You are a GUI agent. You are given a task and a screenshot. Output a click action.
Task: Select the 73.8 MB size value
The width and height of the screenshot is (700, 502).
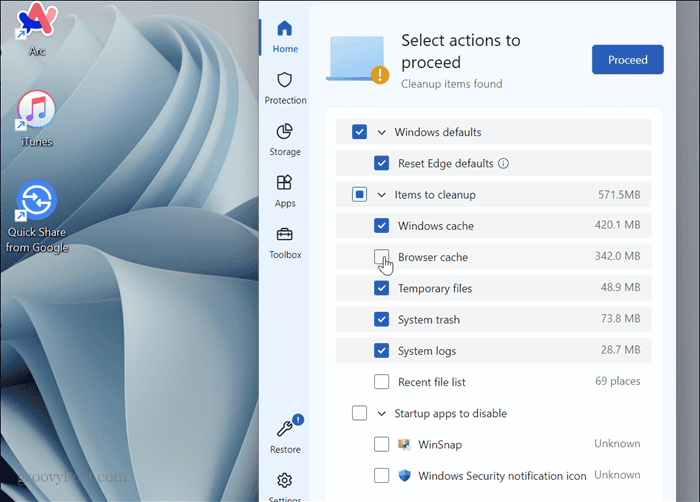pos(620,318)
